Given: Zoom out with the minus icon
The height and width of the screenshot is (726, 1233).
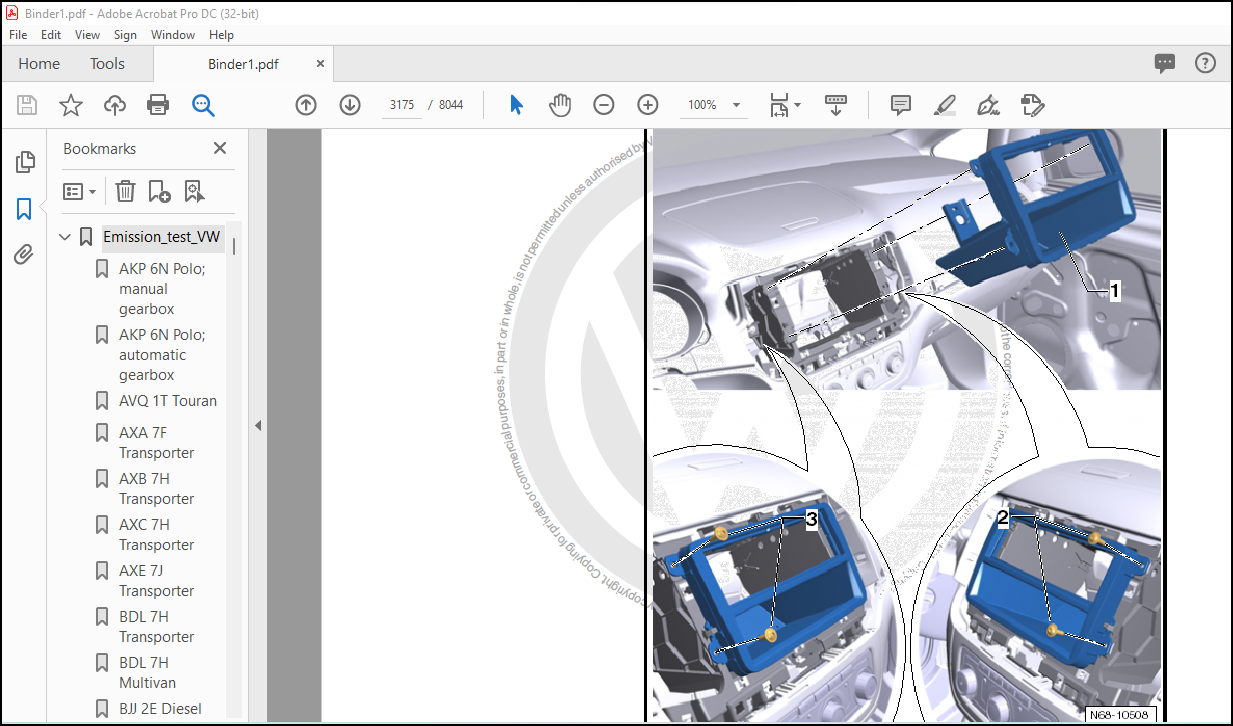Looking at the screenshot, I should click(604, 105).
